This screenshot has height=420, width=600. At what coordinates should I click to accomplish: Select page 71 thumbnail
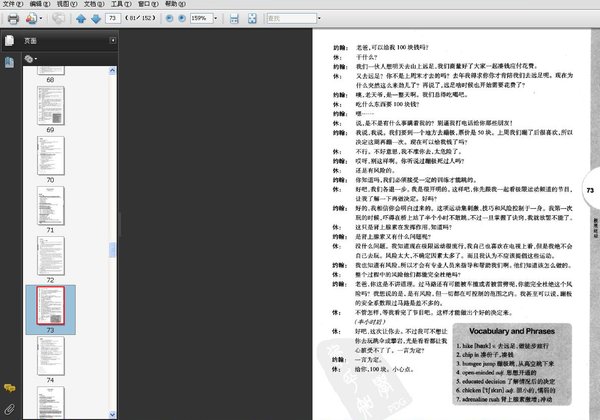point(51,206)
